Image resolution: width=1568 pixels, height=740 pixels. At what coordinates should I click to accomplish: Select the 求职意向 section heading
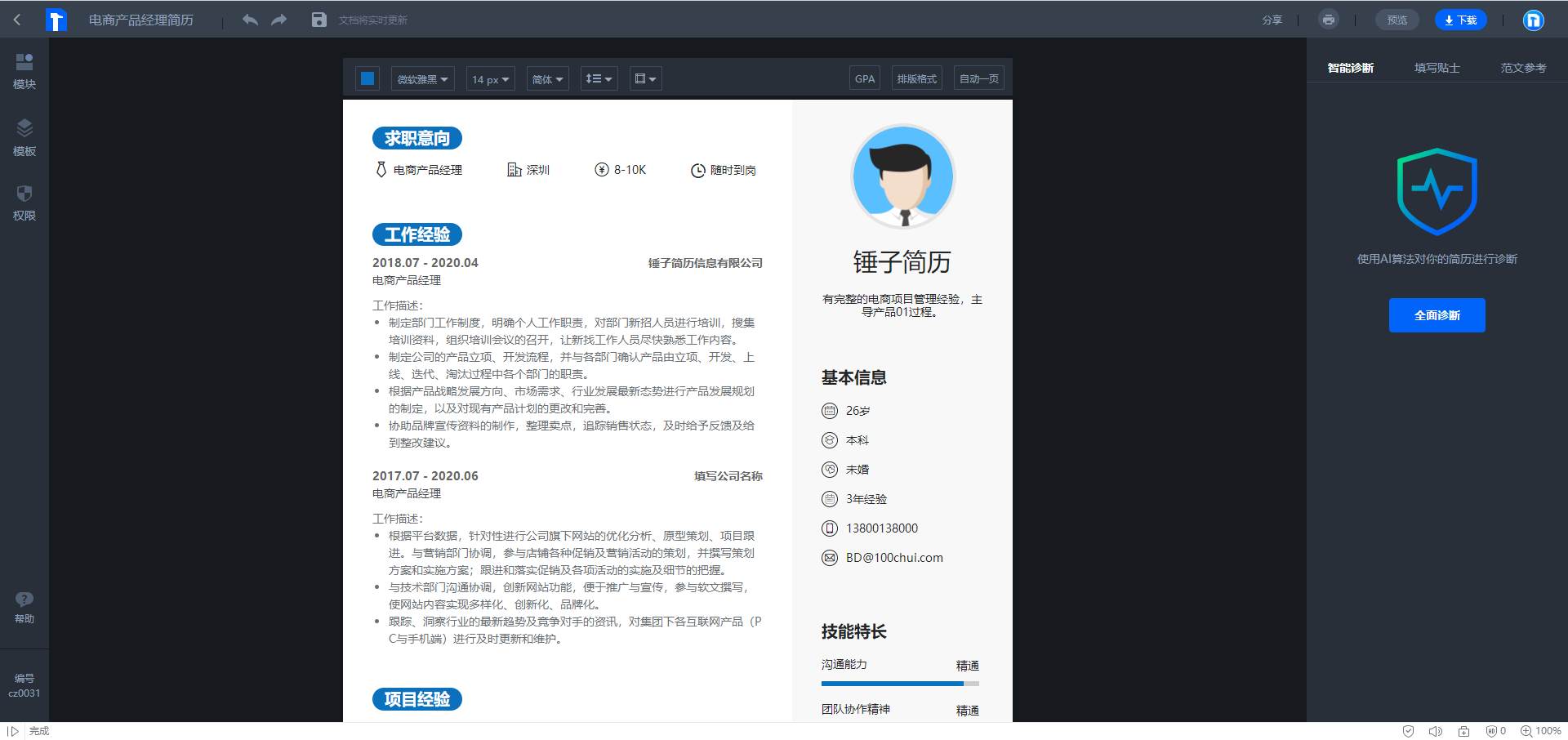coord(417,138)
